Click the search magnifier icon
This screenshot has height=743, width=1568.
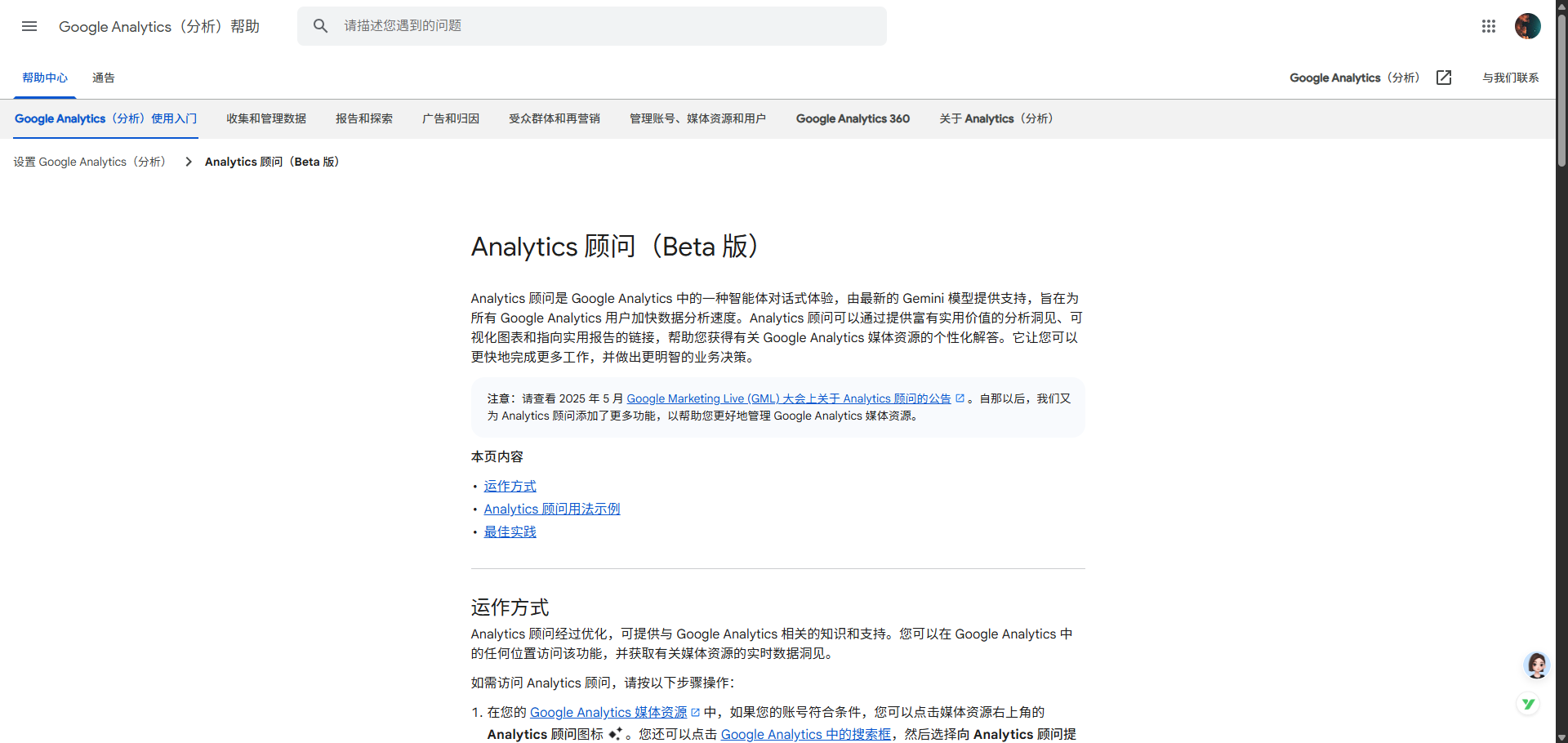click(321, 26)
